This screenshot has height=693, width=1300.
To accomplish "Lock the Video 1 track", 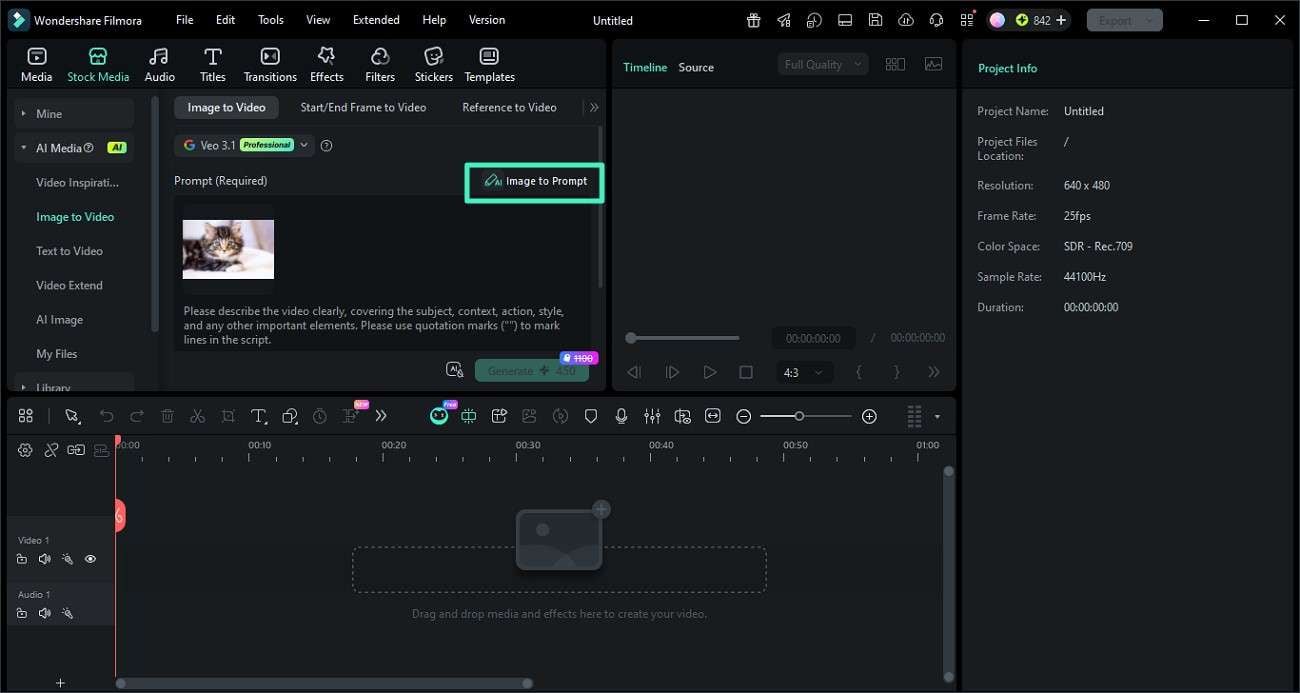I will (22, 559).
